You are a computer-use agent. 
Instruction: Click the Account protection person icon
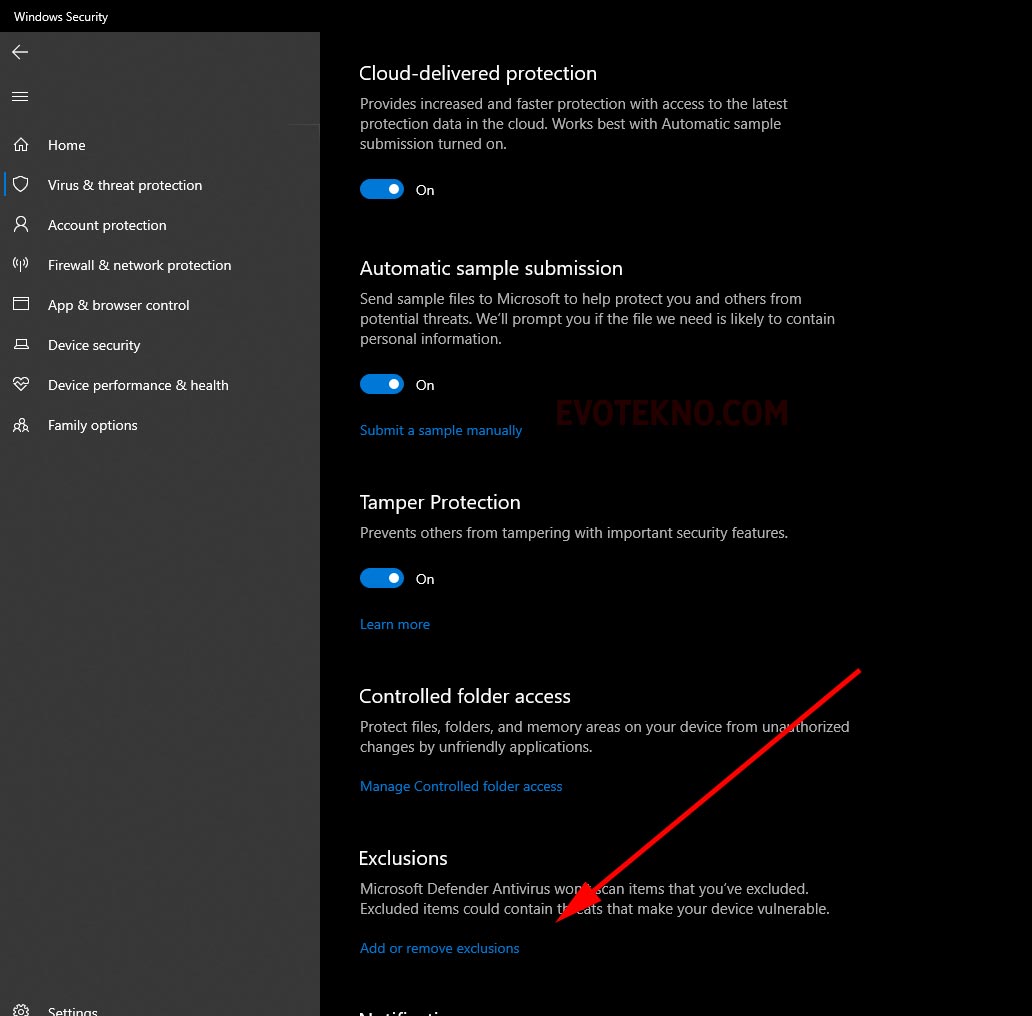click(x=21, y=225)
